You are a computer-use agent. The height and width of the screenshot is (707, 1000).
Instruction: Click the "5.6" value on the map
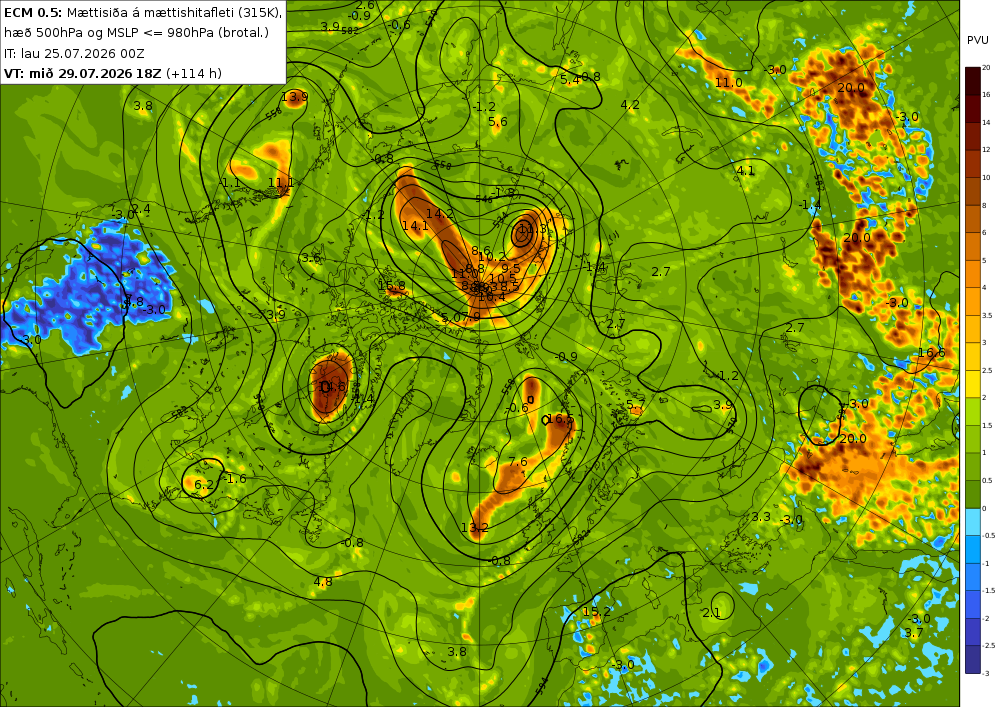[498, 122]
